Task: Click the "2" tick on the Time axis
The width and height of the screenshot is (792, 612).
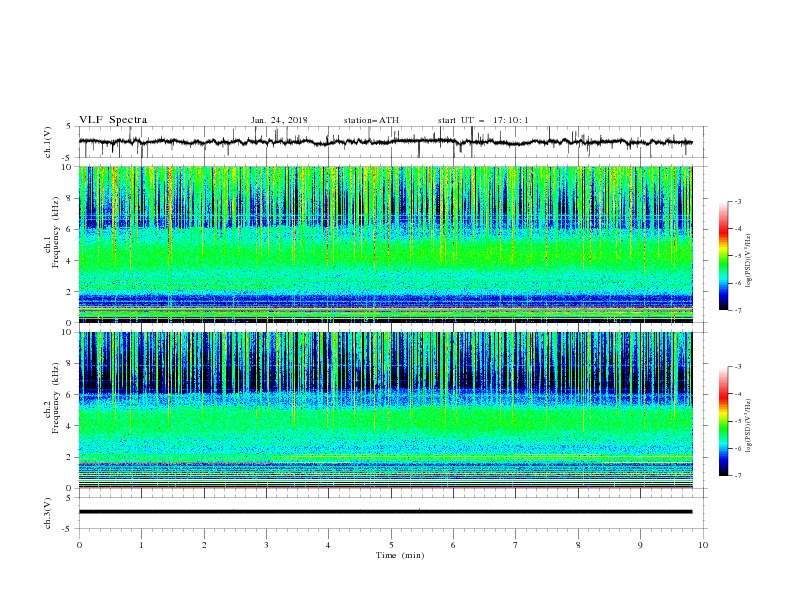Action: 204,545
